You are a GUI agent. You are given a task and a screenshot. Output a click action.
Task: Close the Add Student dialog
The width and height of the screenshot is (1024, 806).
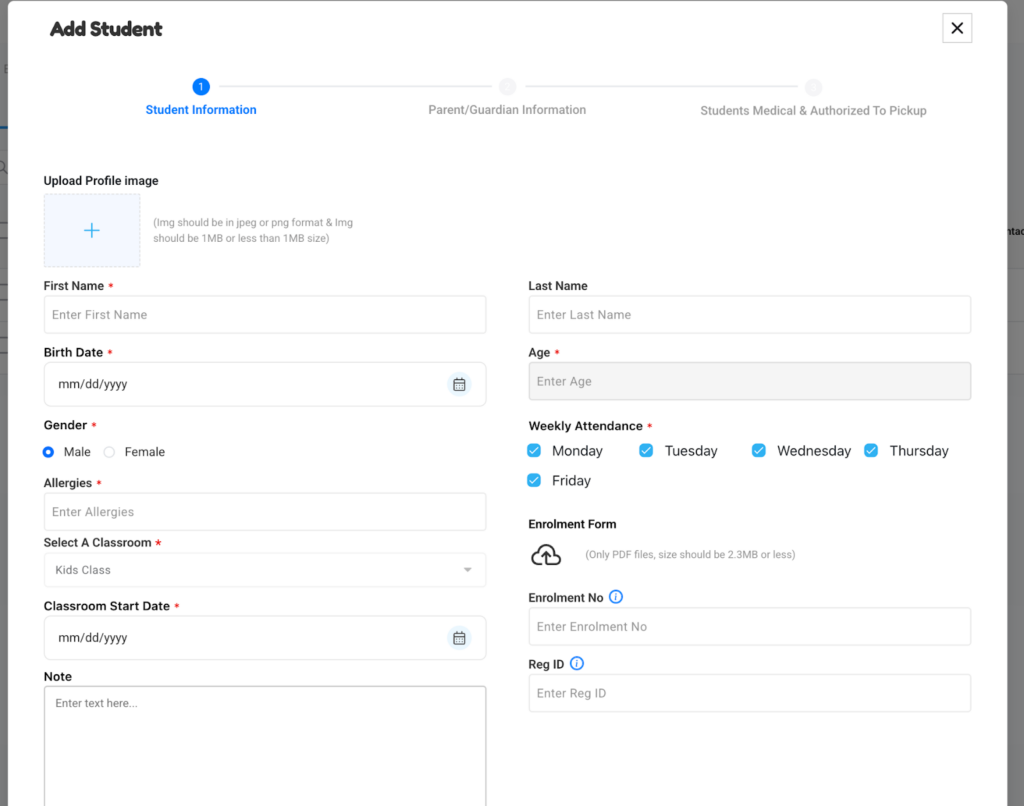coord(957,28)
